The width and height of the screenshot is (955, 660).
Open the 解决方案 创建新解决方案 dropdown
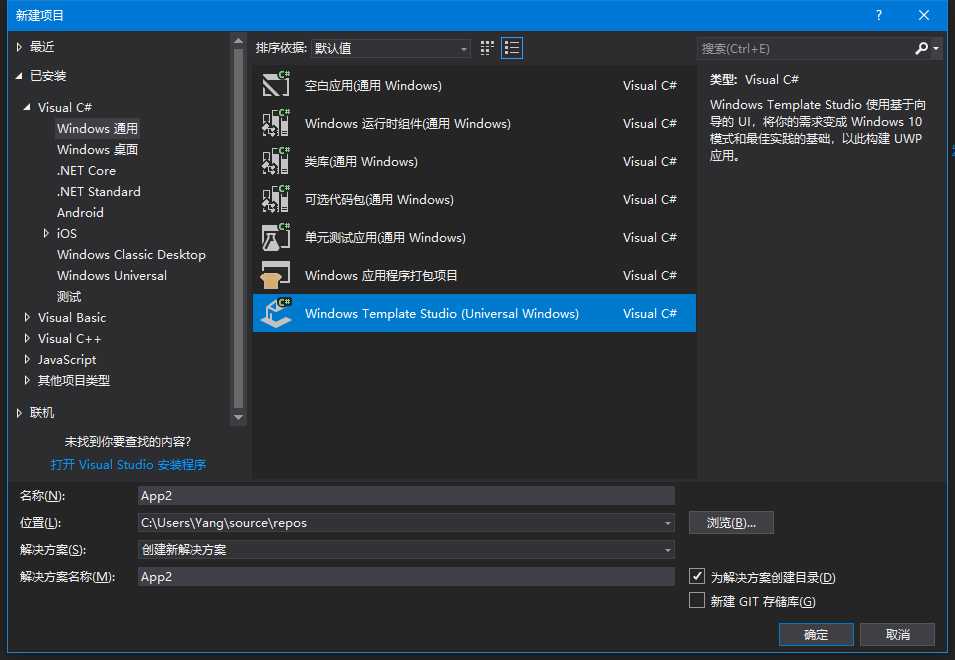(406, 550)
